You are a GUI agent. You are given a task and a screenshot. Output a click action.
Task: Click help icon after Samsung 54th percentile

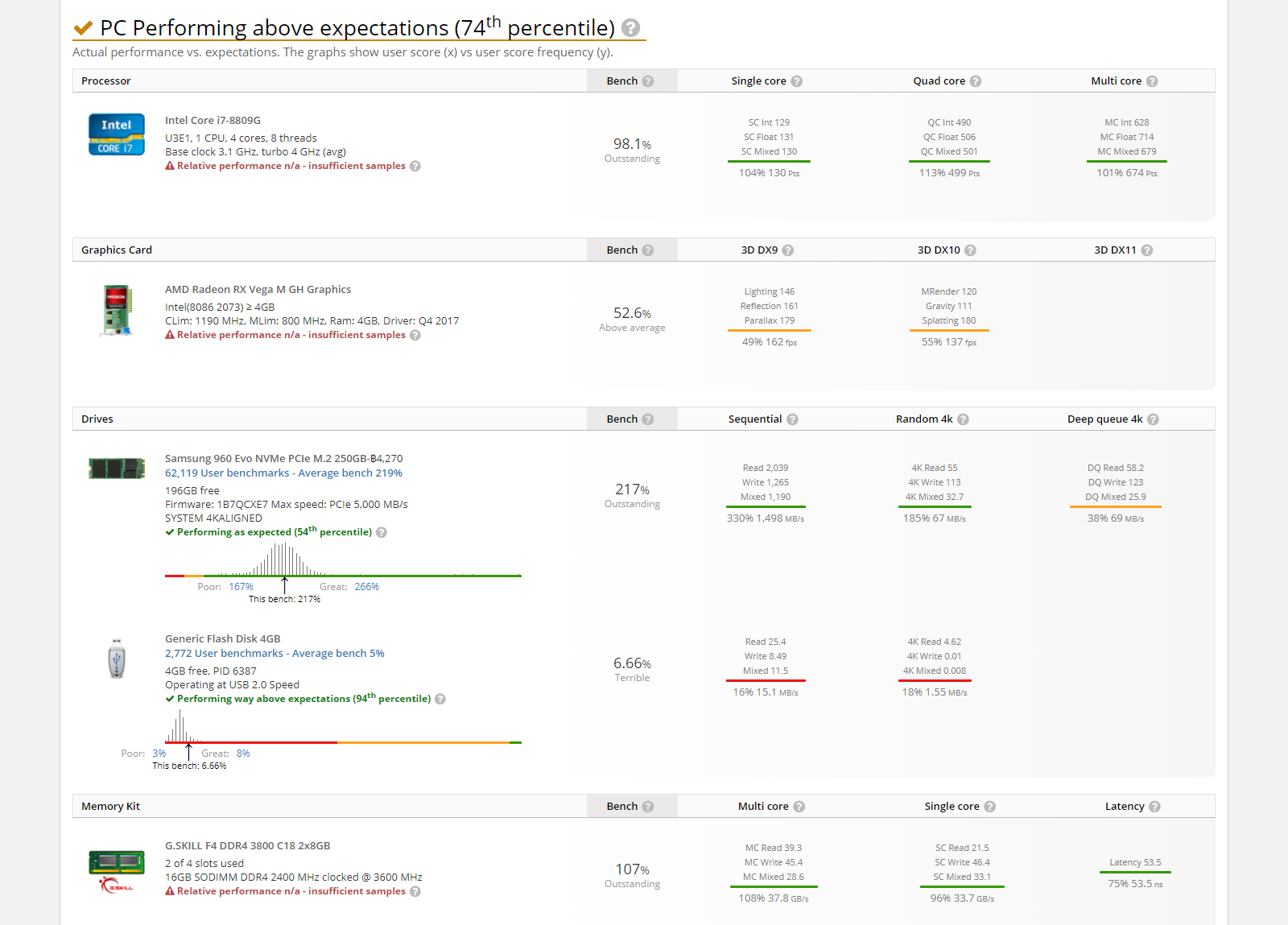click(382, 532)
